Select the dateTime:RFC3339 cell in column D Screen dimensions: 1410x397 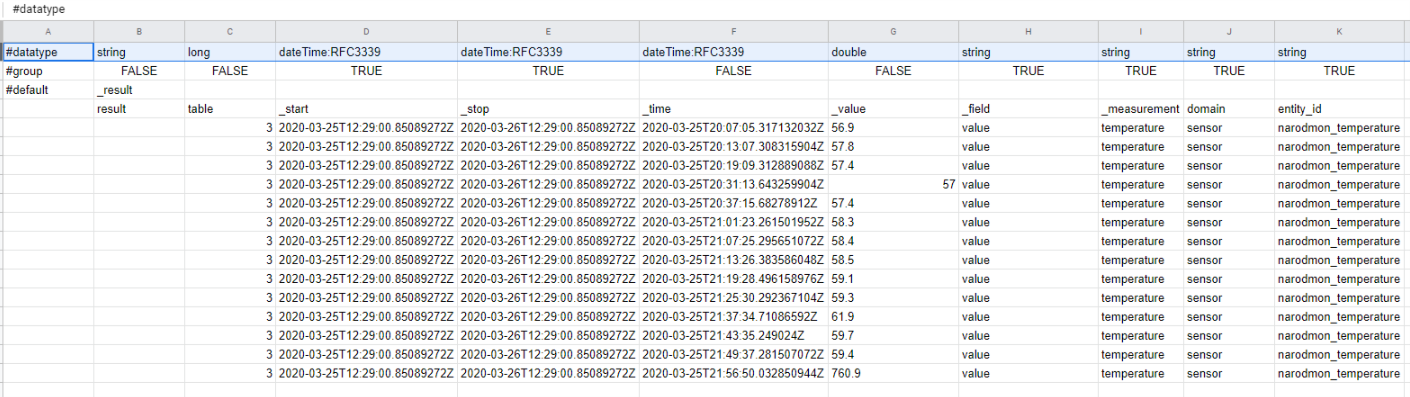tap(366, 52)
